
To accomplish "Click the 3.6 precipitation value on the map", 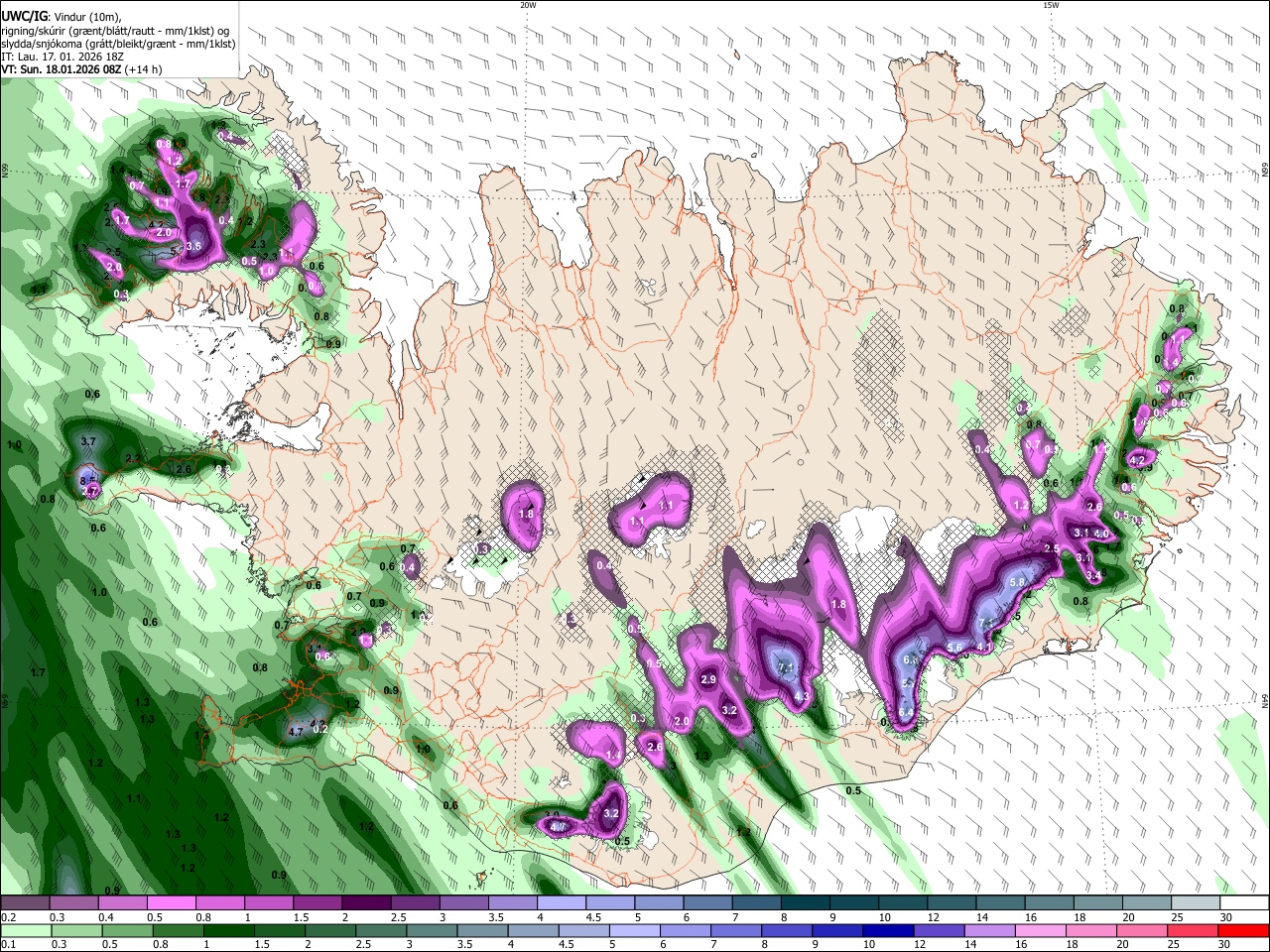I will (x=193, y=246).
